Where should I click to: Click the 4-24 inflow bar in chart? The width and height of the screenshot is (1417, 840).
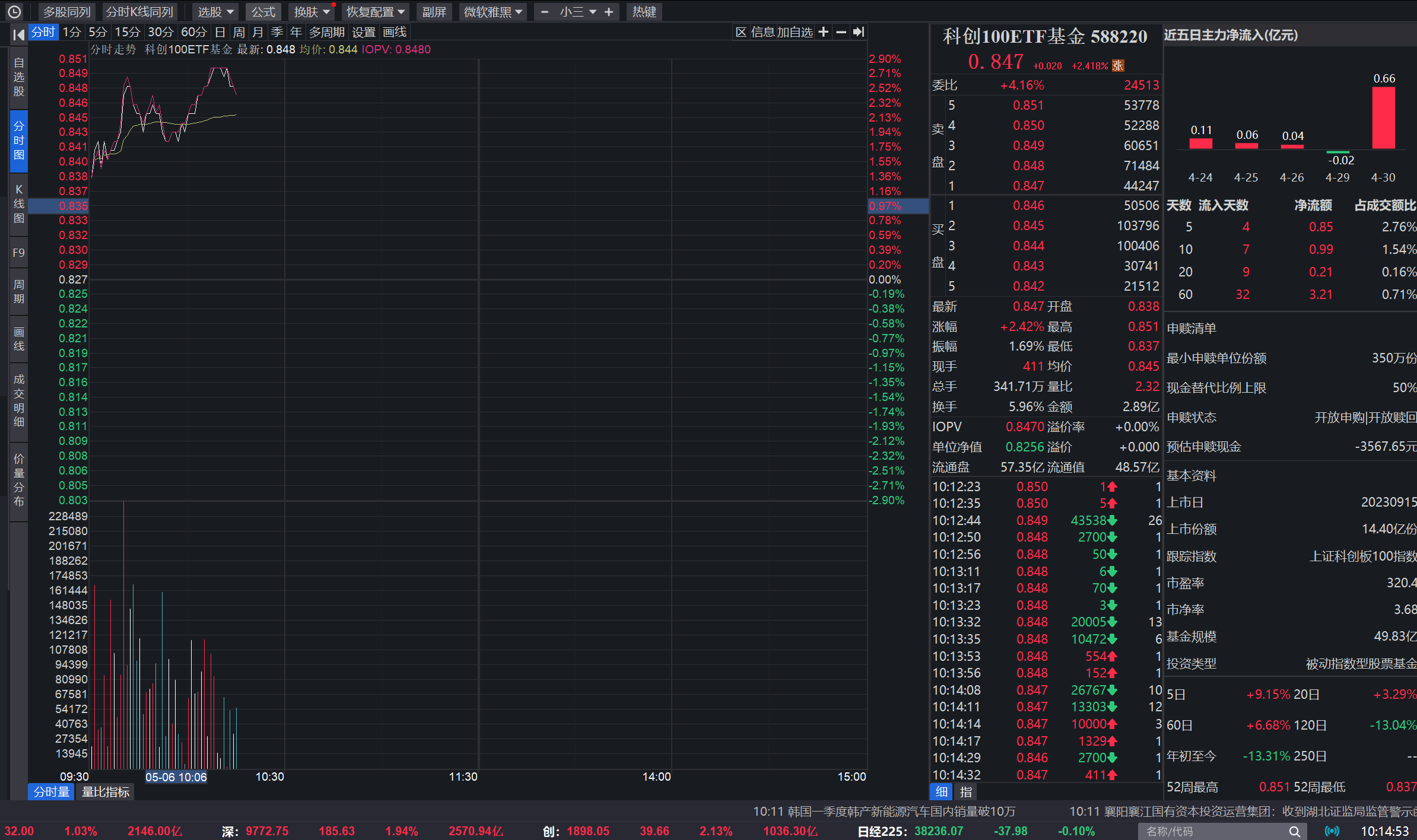pyautogui.click(x=1201, y=144)
